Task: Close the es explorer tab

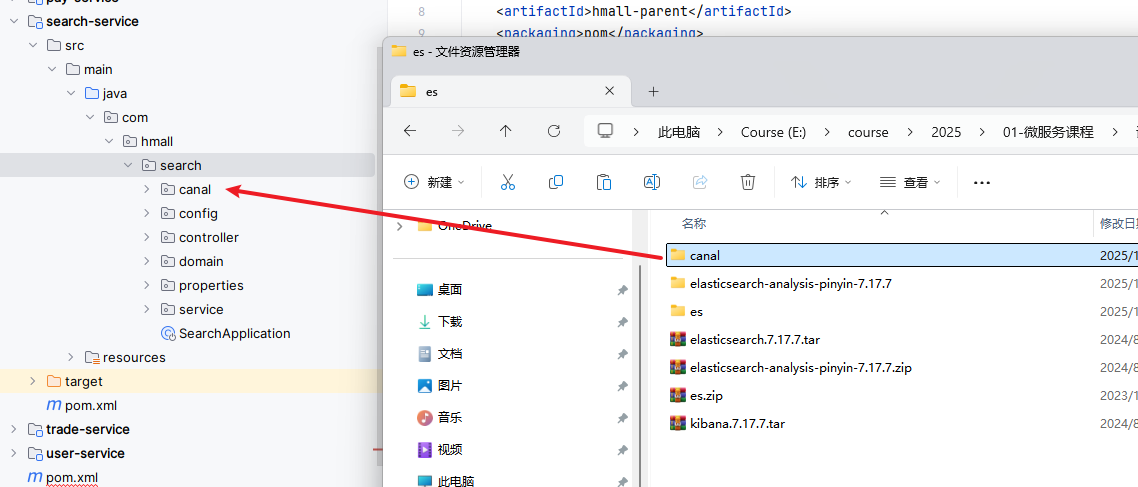Action: coord(610,91)
